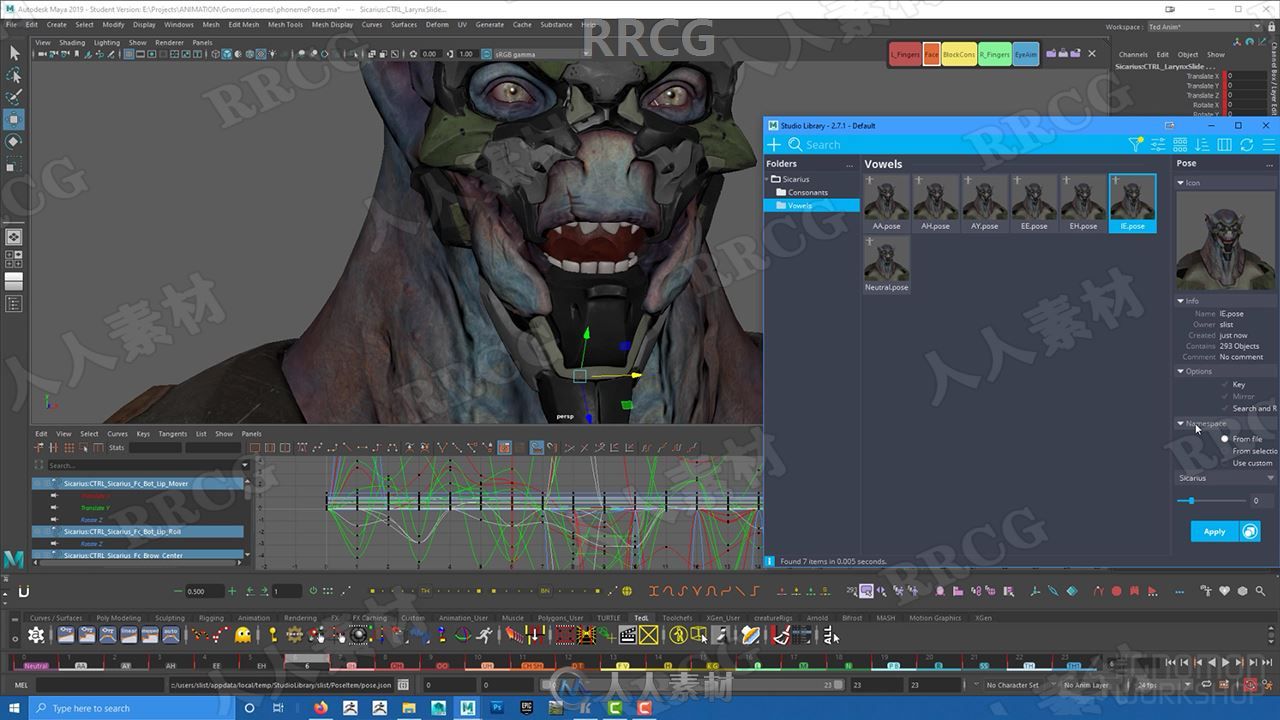This screenshot has width=1280, height=720.
Task: Click the R_Fingers green button
Action: pos(994,55)
